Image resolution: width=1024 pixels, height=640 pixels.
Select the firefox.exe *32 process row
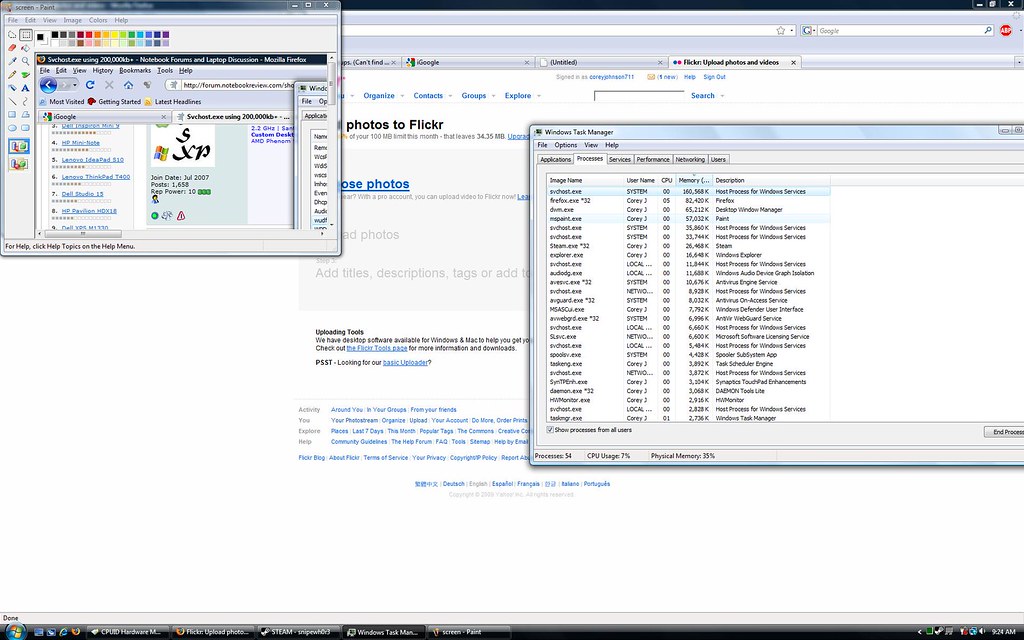pos(688,200)
